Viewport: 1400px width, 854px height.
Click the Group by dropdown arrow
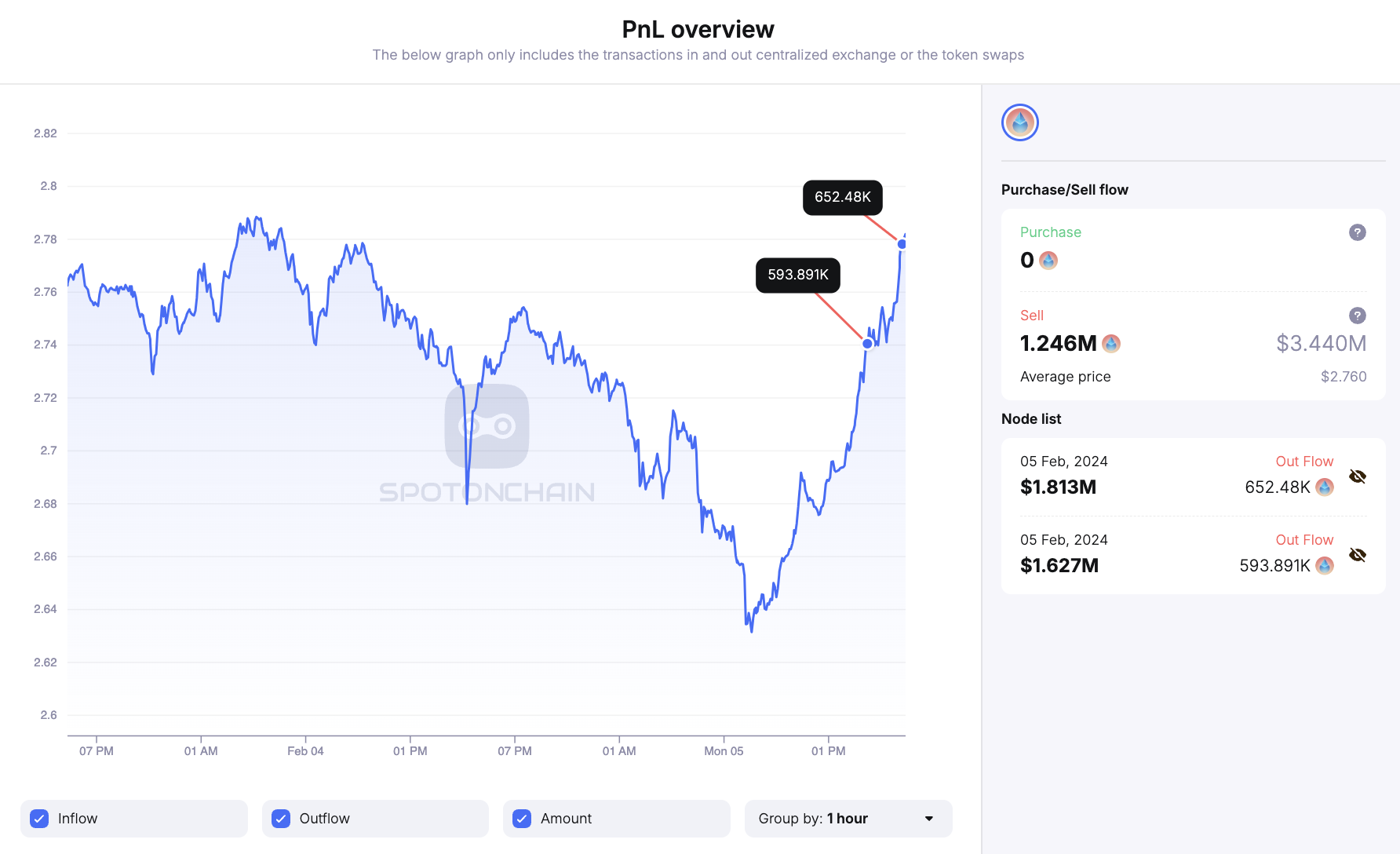coord(929,819)
